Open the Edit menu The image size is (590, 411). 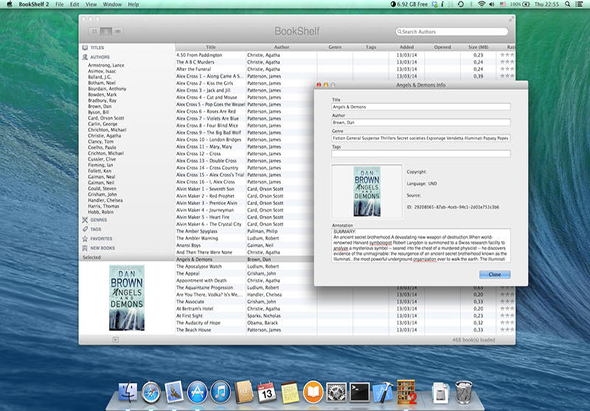[75, 4]
